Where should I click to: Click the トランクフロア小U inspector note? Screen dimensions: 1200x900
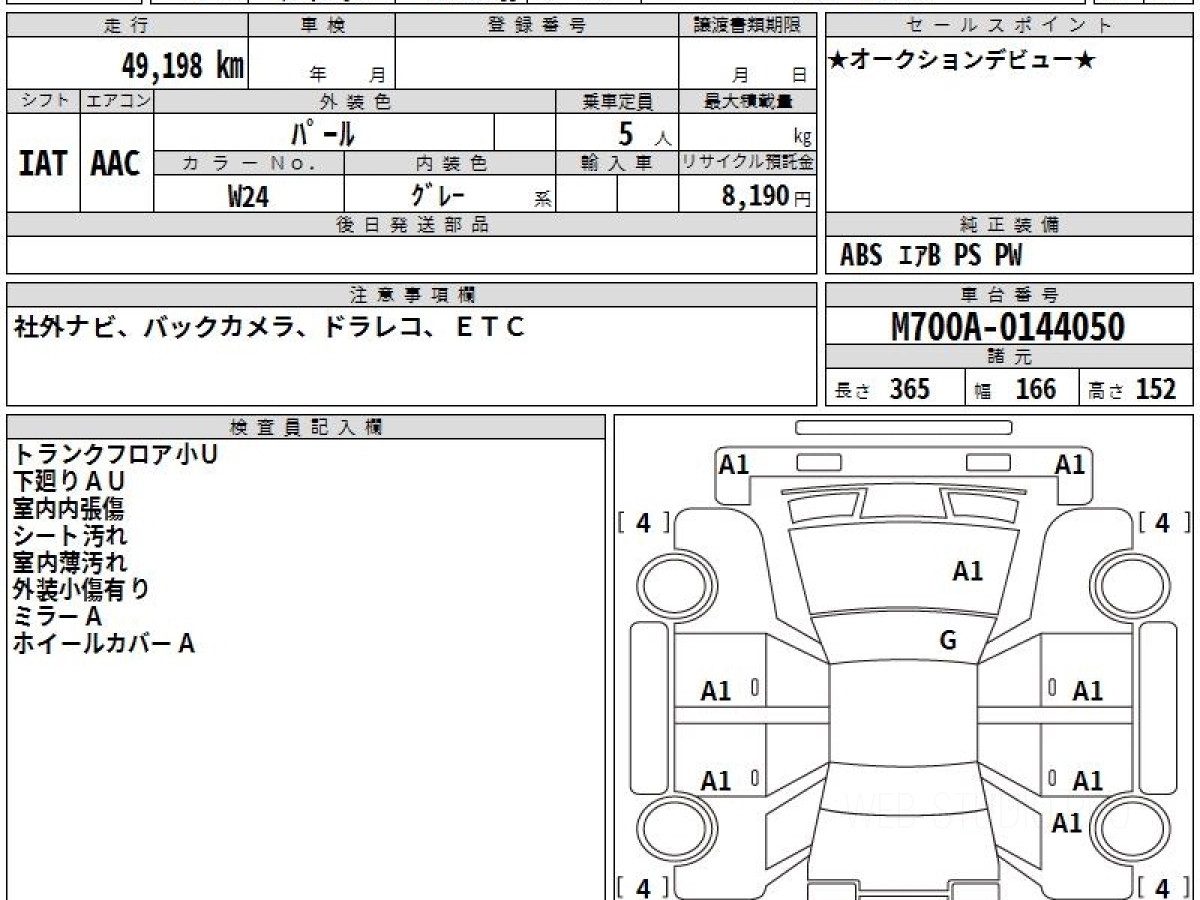115,454
